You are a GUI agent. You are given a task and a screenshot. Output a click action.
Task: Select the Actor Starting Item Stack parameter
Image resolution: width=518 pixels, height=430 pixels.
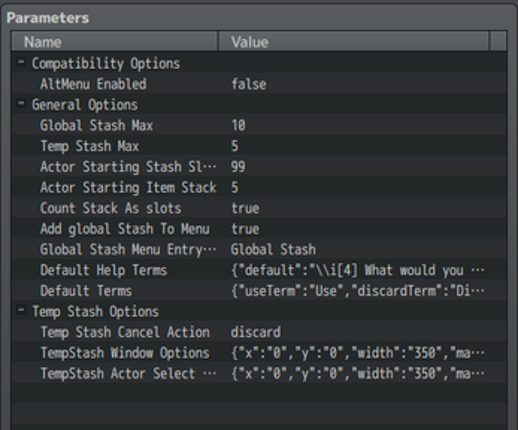pos(128,187)
